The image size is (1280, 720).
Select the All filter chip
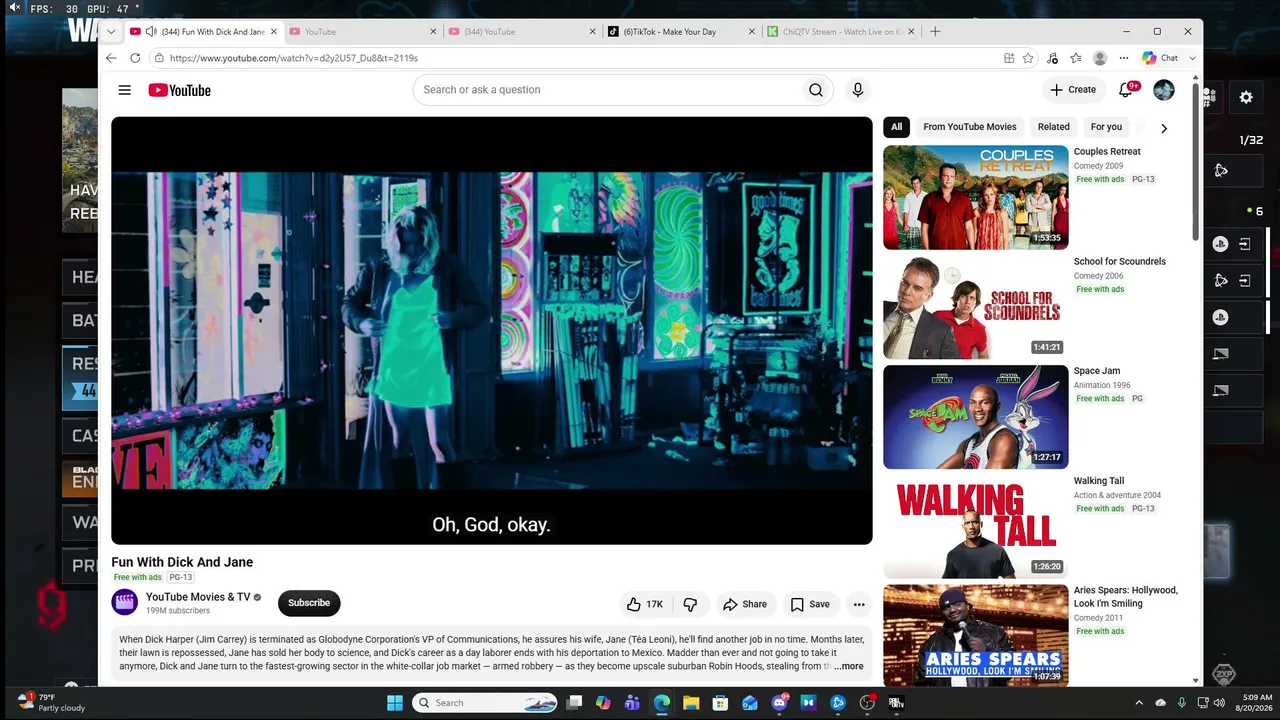[896, 127]
